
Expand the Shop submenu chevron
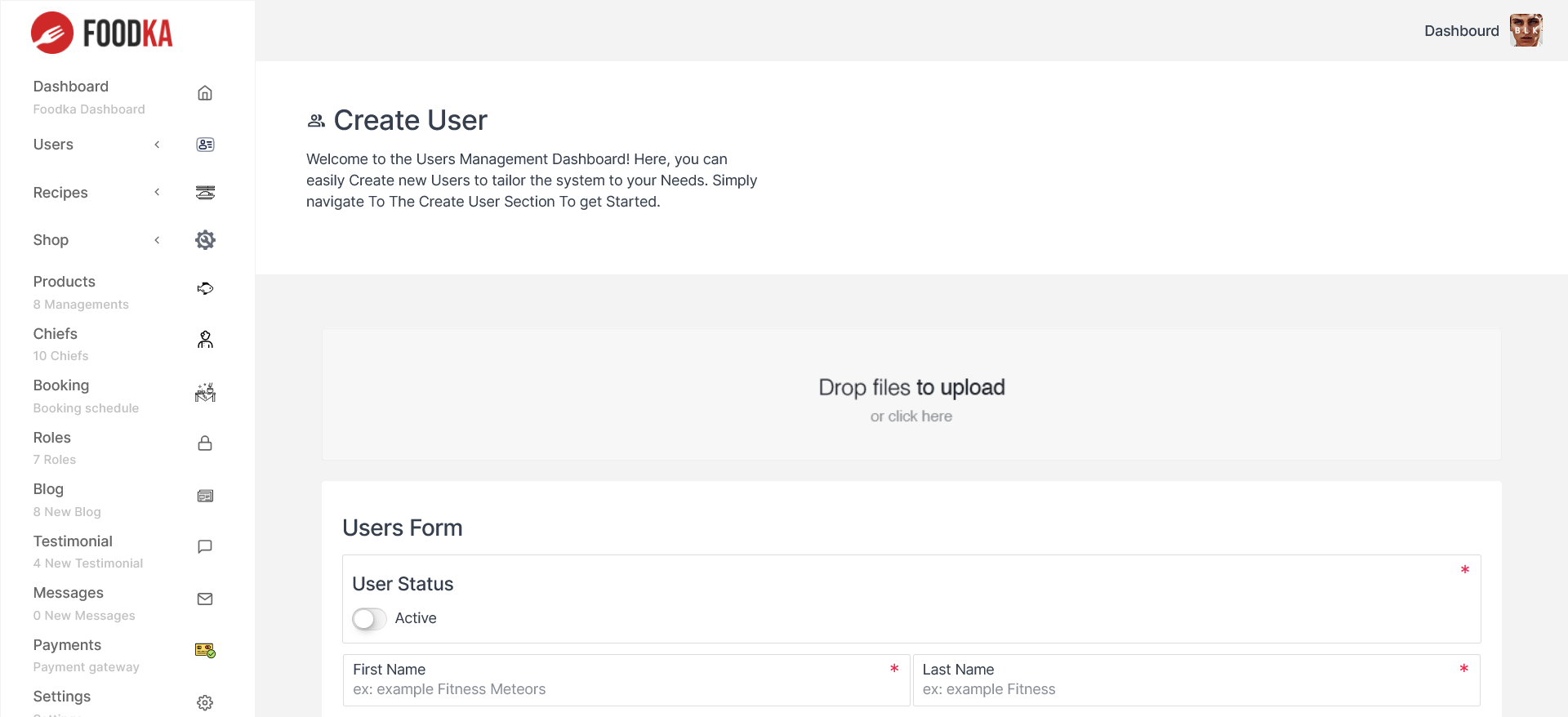click(x=157, y=240)
